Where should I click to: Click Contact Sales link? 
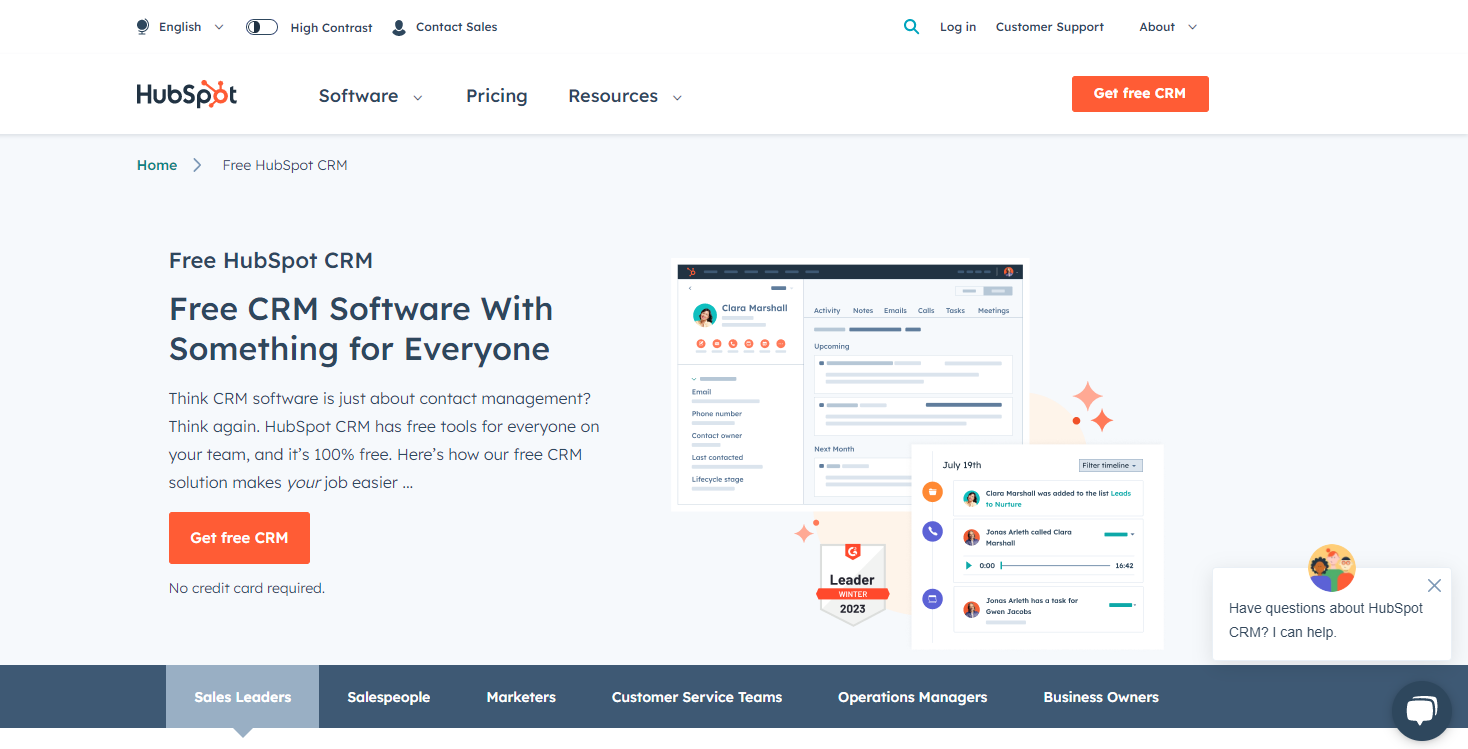(x=456, y=27)
